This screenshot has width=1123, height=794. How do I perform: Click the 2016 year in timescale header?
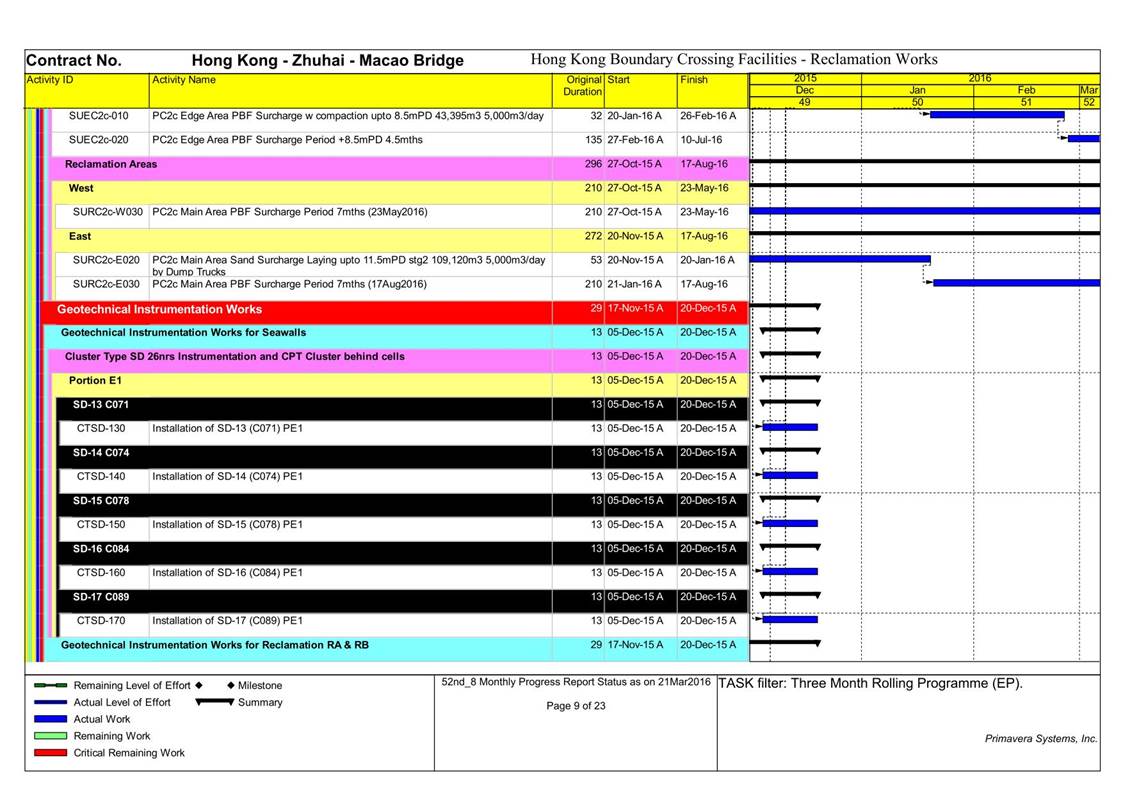pyautogui.click(x=980, y=78)
